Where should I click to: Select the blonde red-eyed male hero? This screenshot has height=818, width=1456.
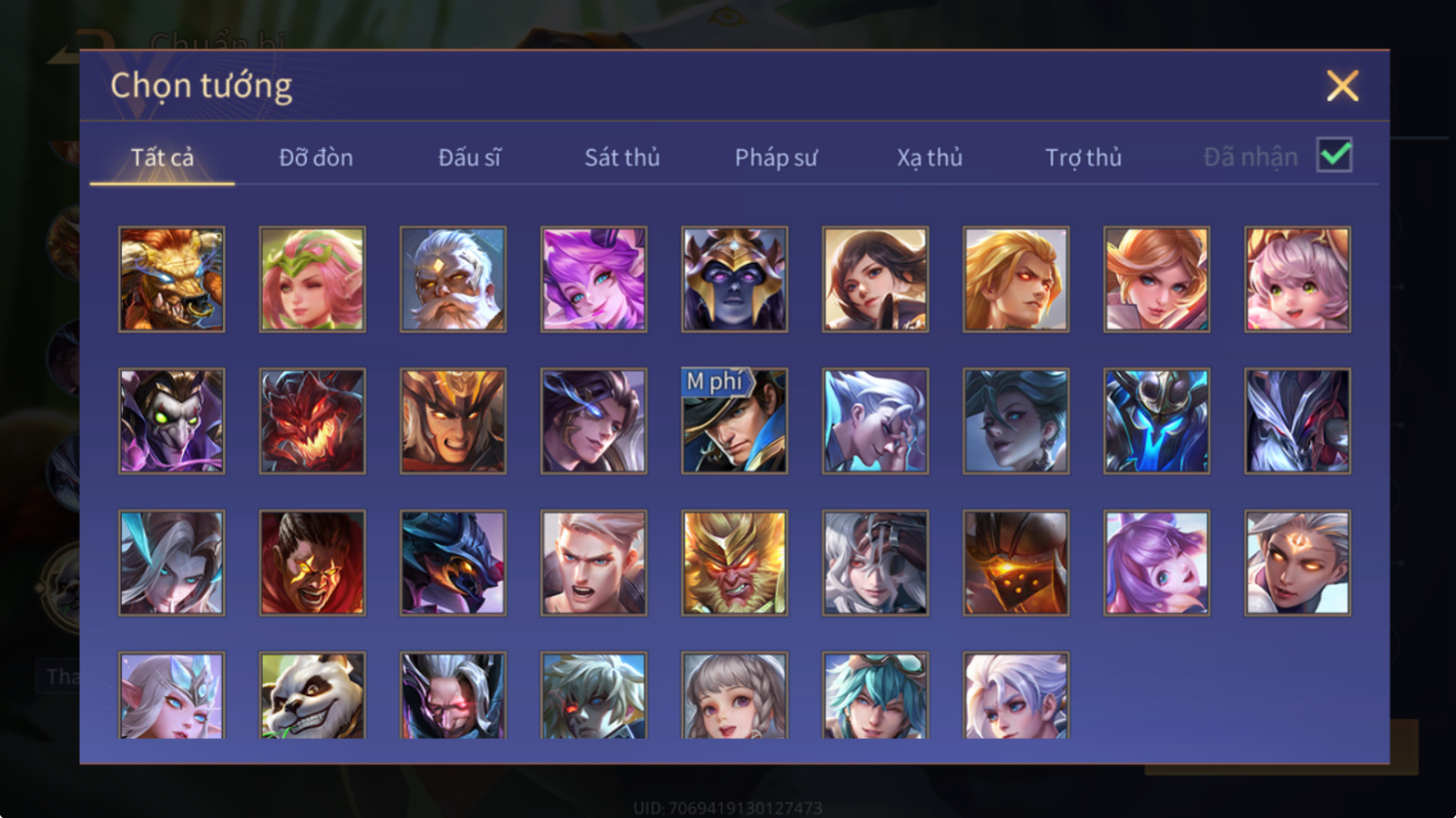pyautogui.click(x=1016, y=279)
